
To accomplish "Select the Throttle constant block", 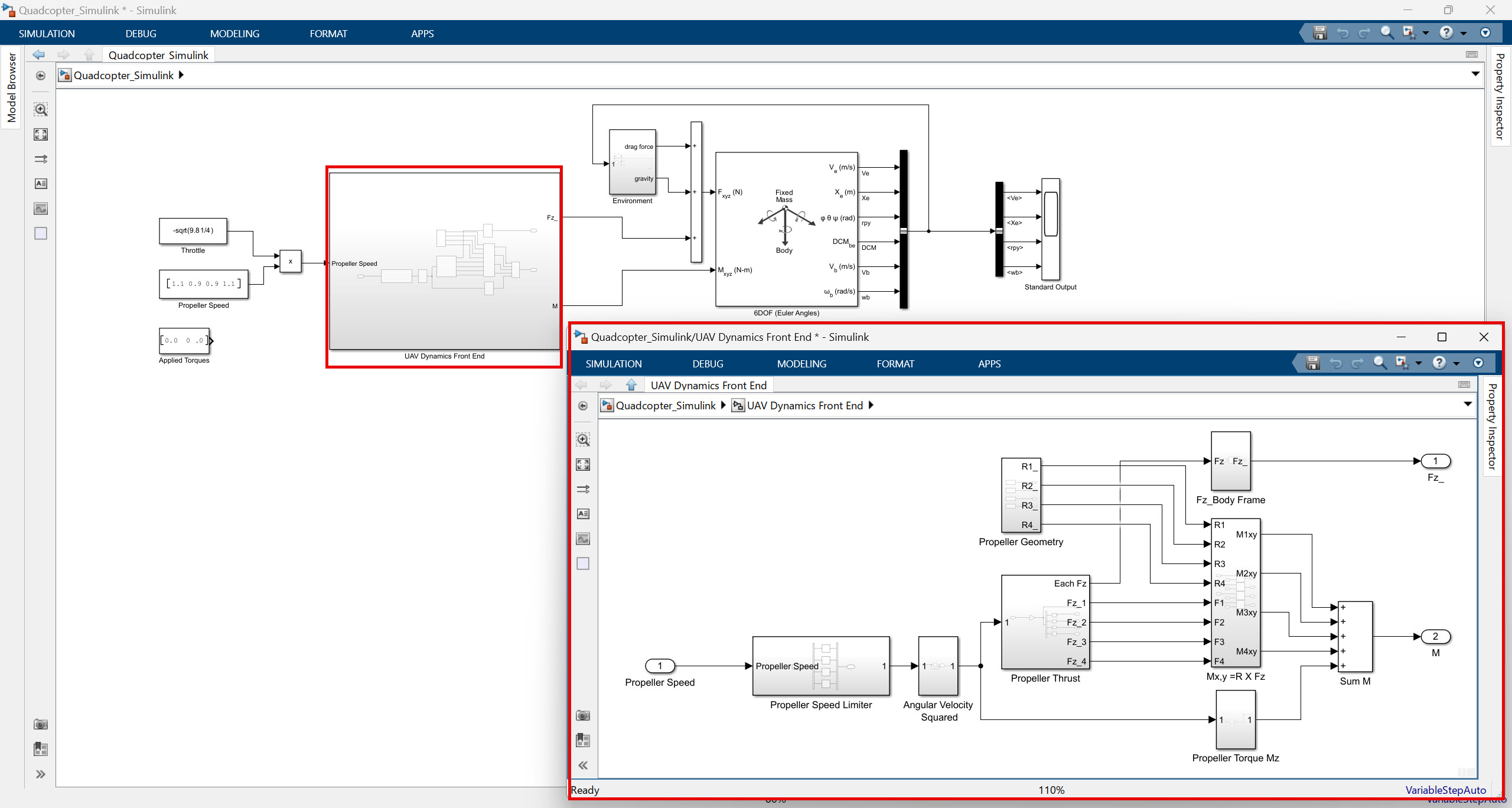I will coord(193,231).
